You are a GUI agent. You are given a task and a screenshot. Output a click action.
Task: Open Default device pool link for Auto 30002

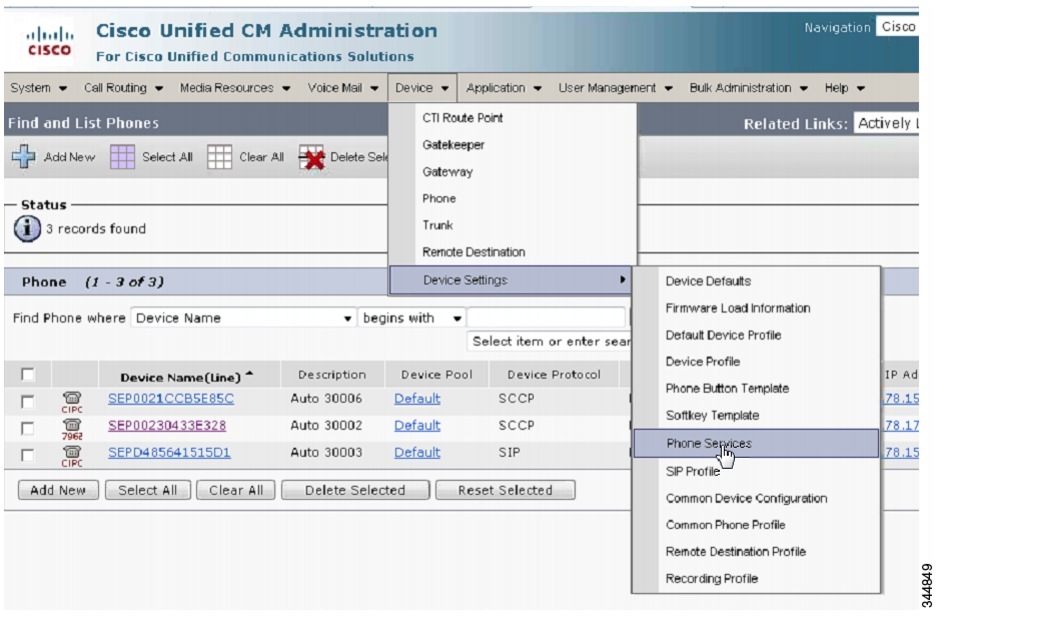tap(417, 426)
